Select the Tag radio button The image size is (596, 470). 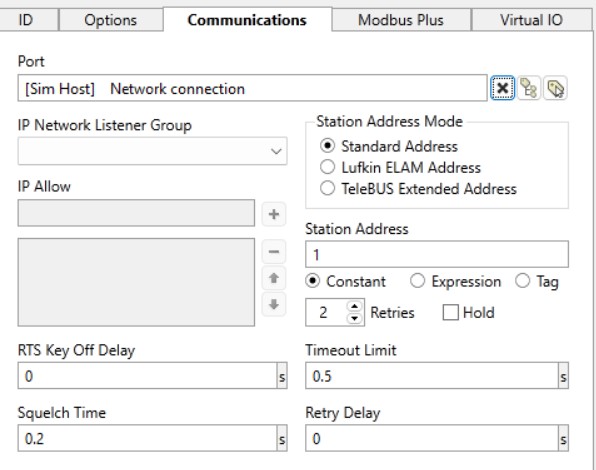point(537,282)
